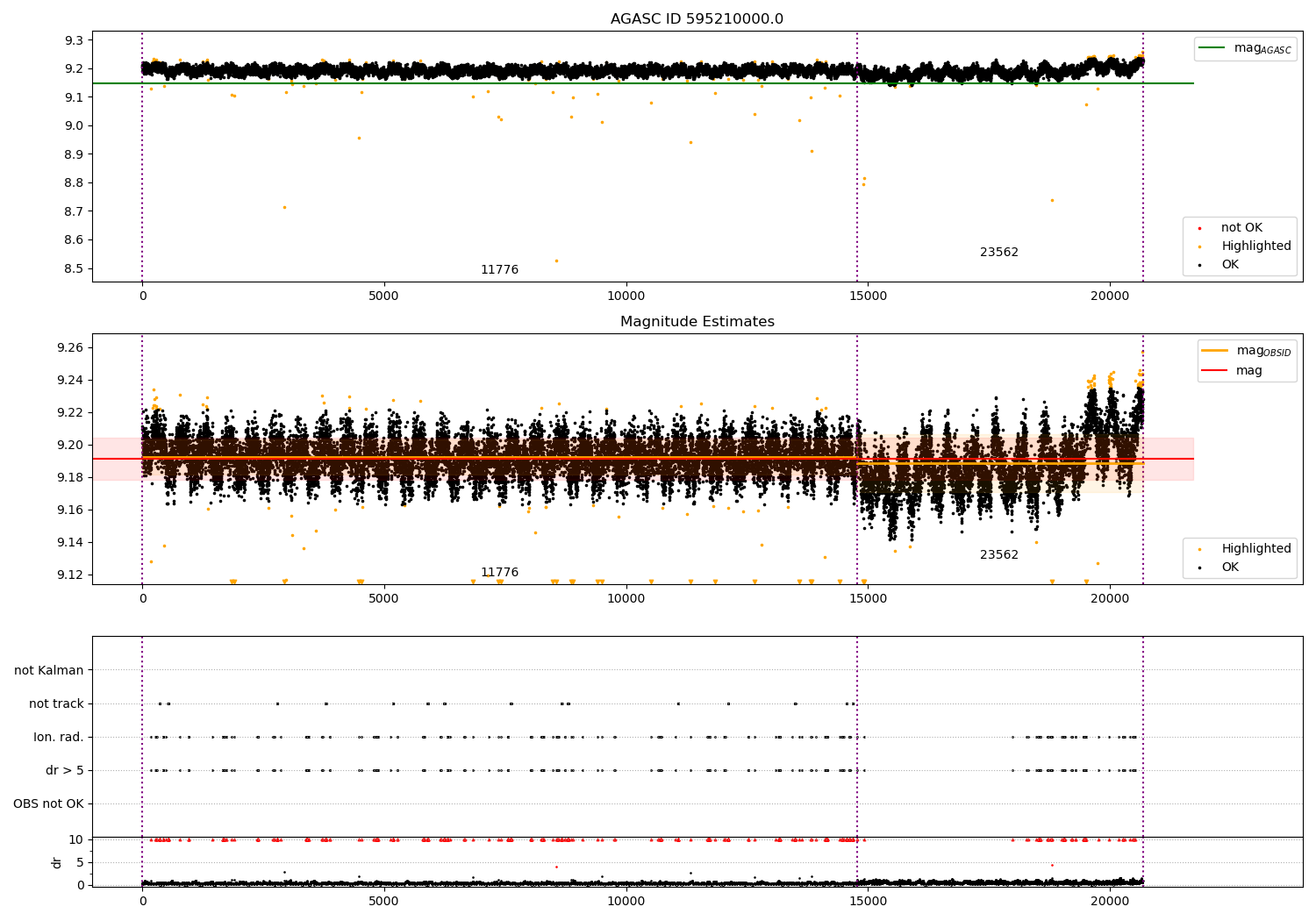Viewport: 1316px width, 921px height.
Task: Click x-axis tick "5000" under top plot
Action: pos(384,296)
